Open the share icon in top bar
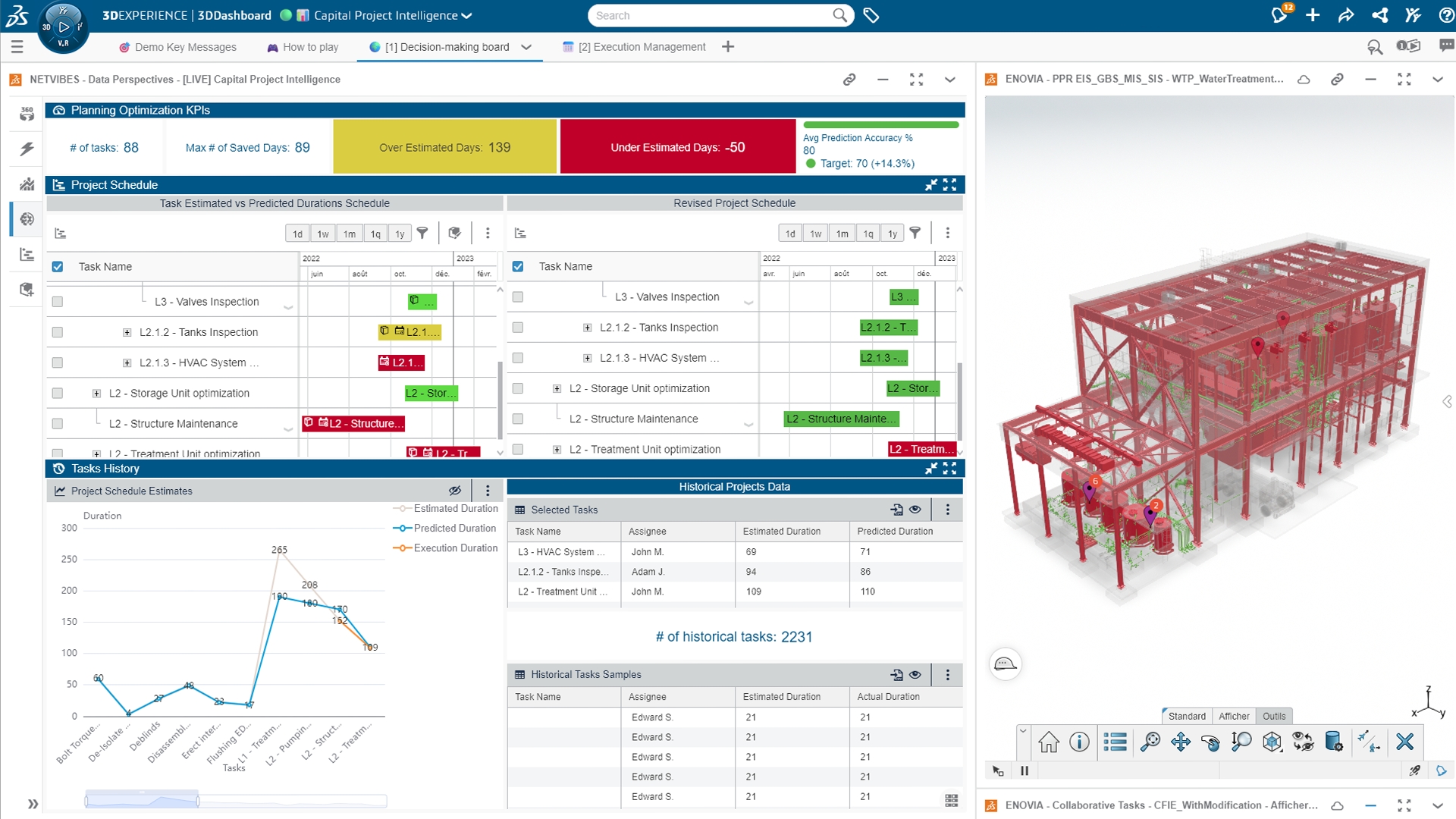This screenshot has width=1456, height=819. click(x=1379, y=15)
